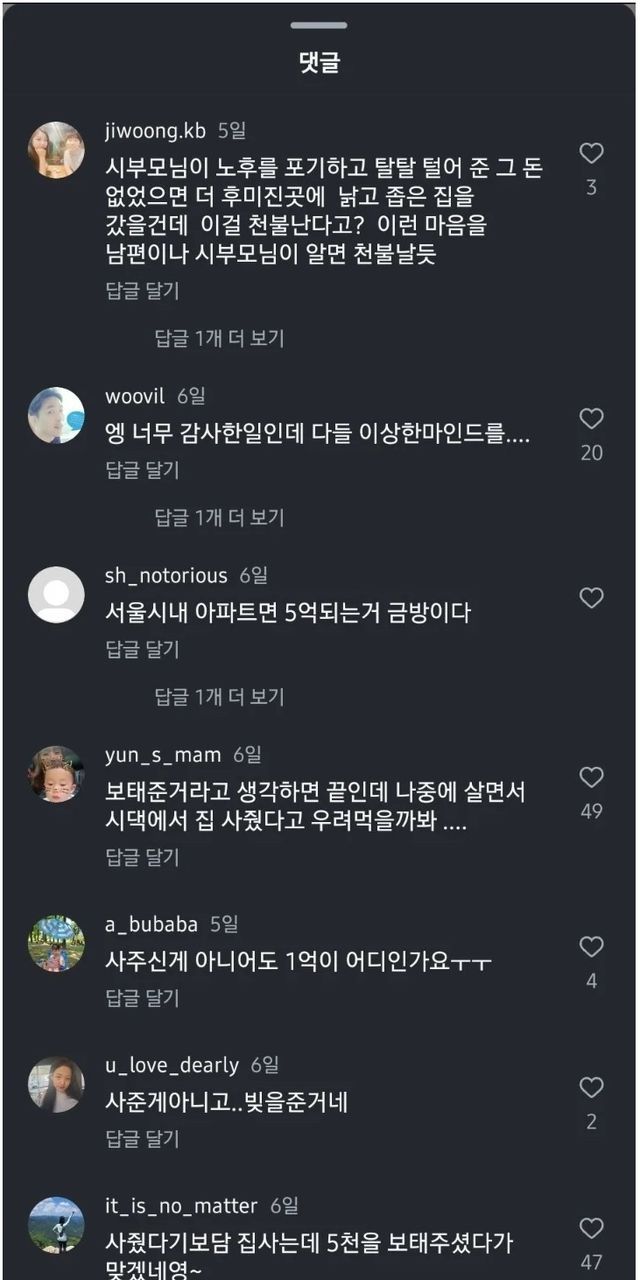This screenshot has width=640, height=1280.
Task: Tap the heart on u_love_dearly's comment
Action: [592, 1087]
